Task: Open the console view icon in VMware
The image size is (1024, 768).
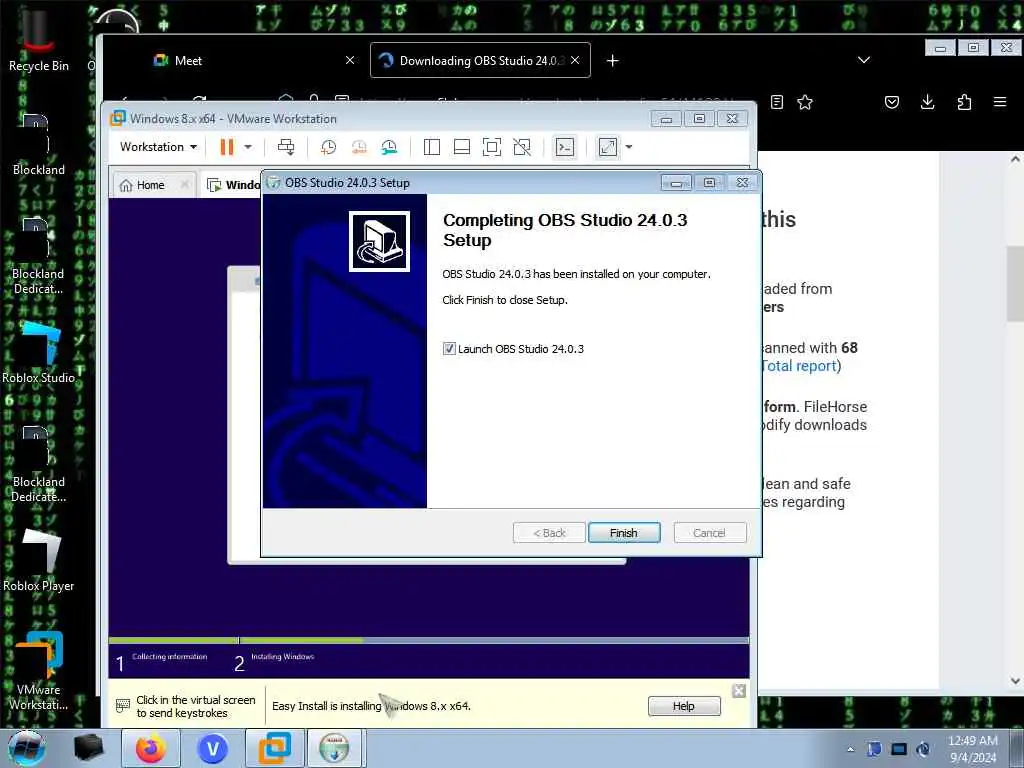Action: pyautogui.click(x=565, y=147)
